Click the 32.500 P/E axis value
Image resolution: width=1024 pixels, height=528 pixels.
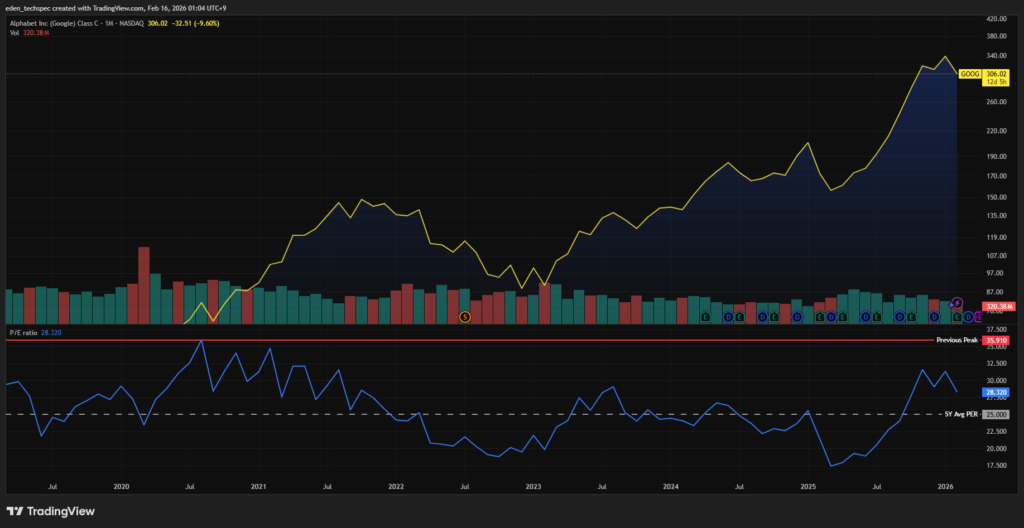click(997, 363)
